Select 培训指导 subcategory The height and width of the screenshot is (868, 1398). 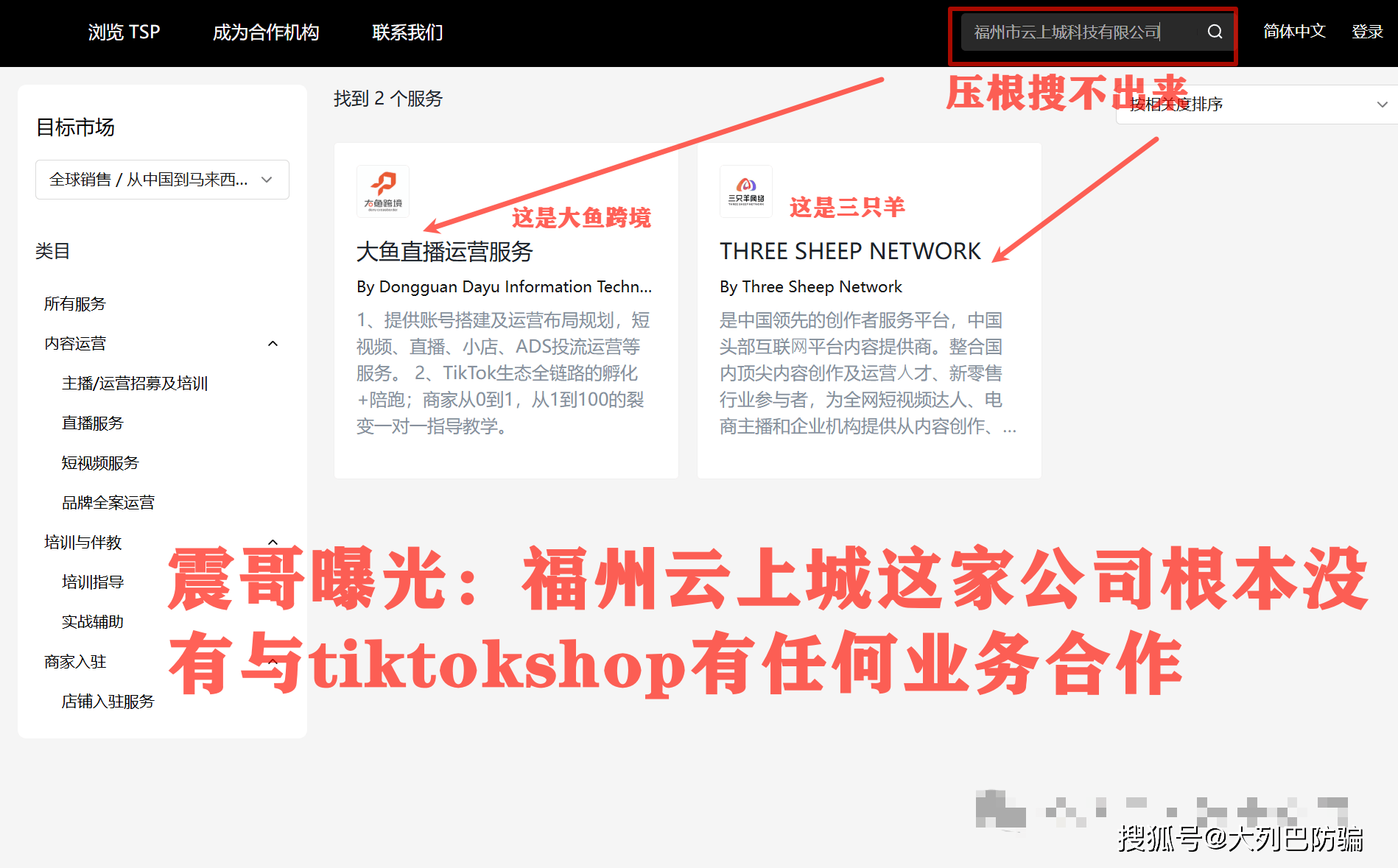click(x=93, y=582)
